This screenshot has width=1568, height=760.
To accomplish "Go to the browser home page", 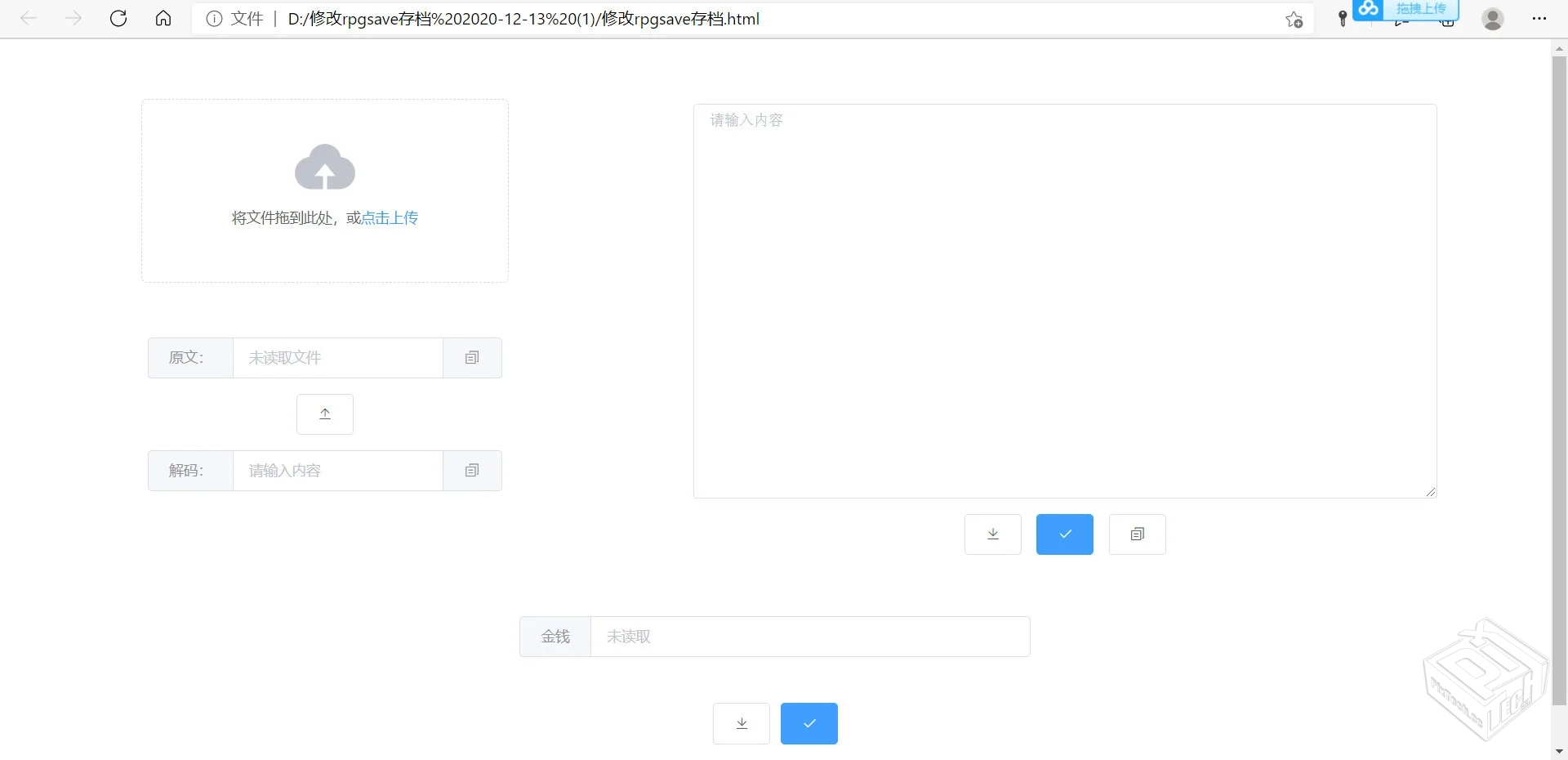I will 163,18.
